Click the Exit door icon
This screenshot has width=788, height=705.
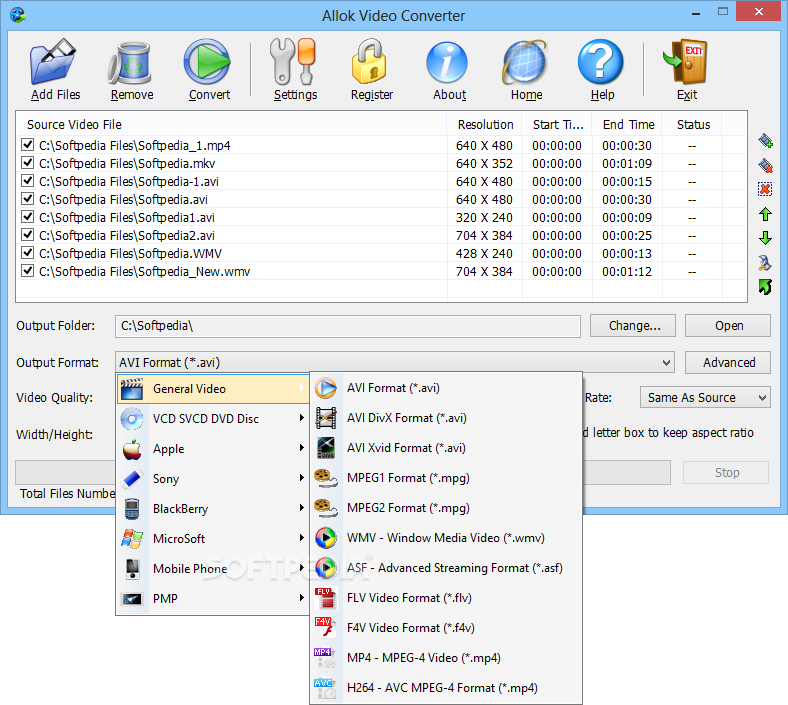click(685, 62)
